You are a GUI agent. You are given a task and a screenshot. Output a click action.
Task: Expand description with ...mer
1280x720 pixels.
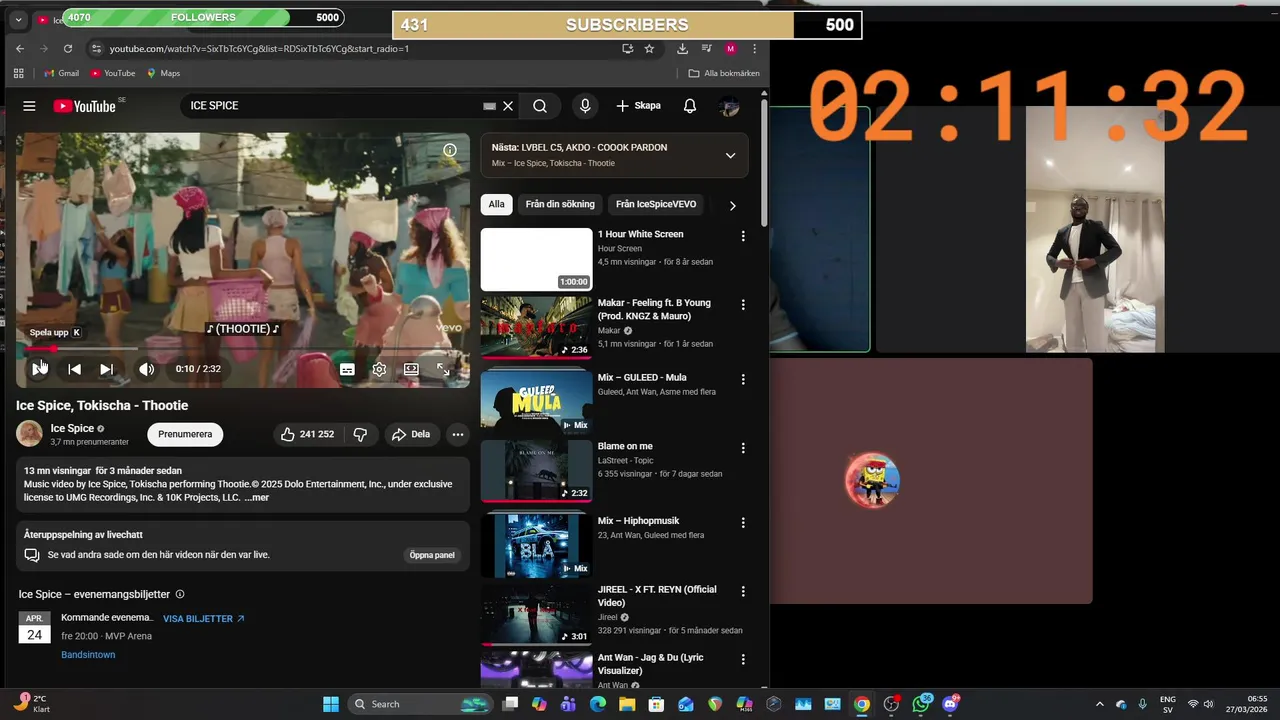(x=257, y=497)
